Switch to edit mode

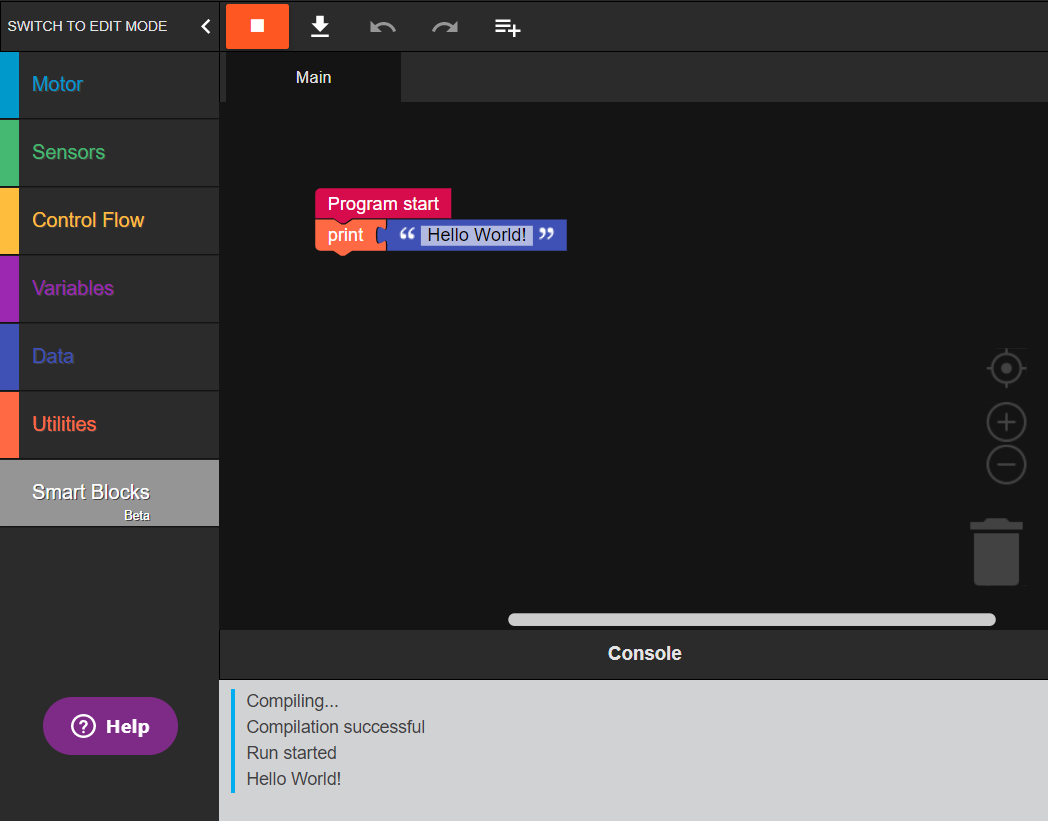88,26
